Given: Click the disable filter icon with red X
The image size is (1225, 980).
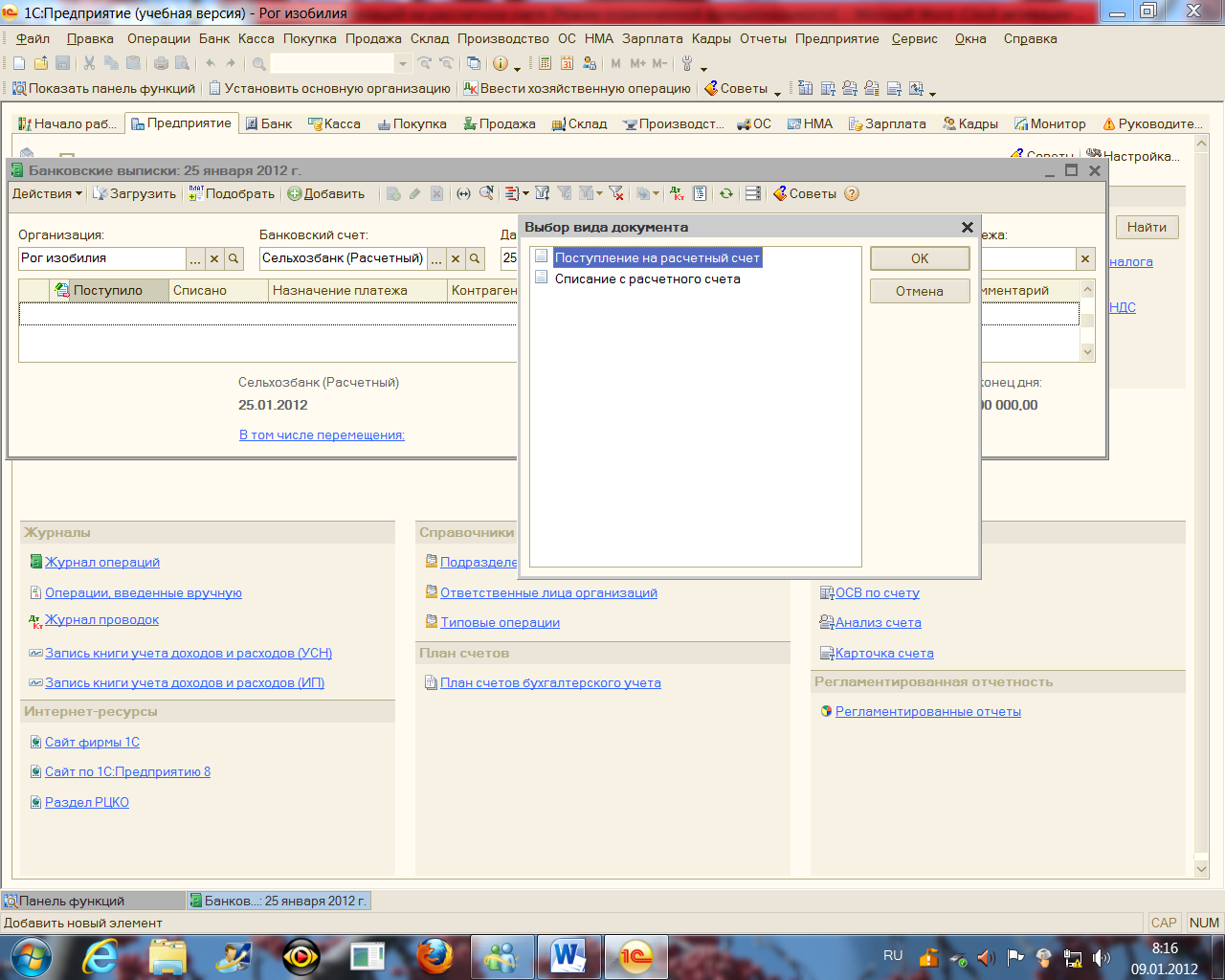Looking at the screenshot, I should click(x=616, y=193).
